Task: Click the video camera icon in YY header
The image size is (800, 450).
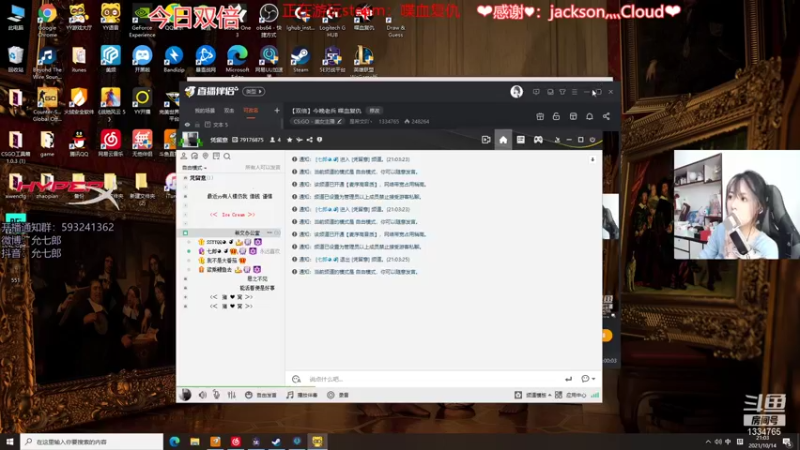Action: point(486,140)
